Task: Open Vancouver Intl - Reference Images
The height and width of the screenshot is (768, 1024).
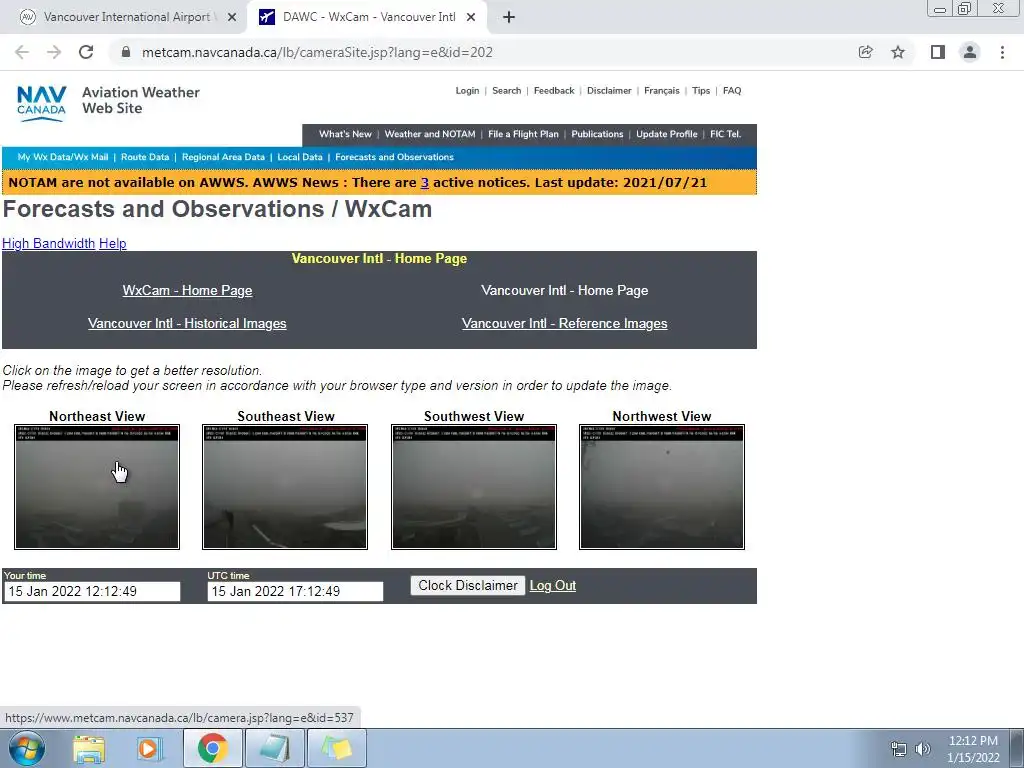Action: point(564,324)
